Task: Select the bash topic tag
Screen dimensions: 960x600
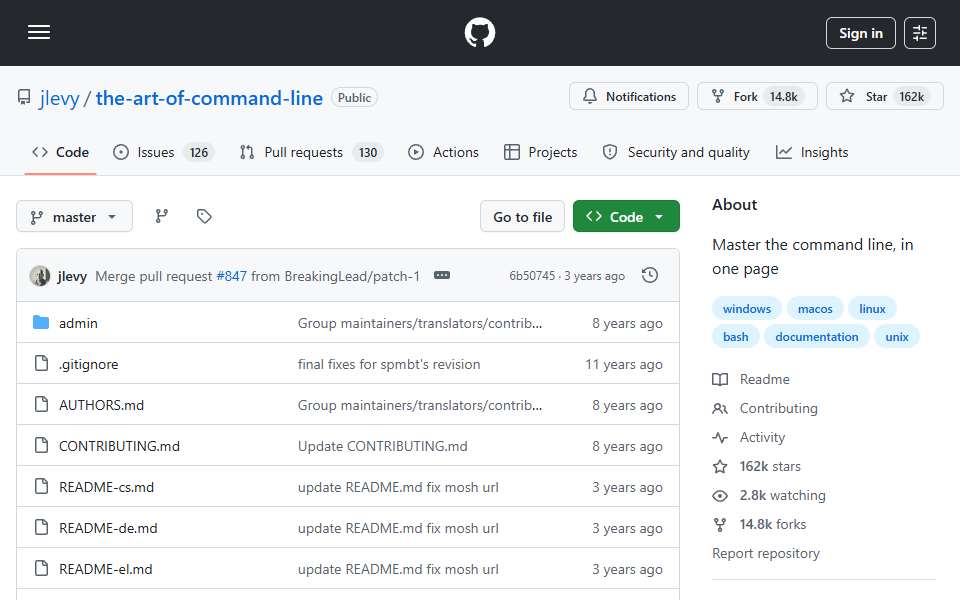Action: [x=735, y=337]
